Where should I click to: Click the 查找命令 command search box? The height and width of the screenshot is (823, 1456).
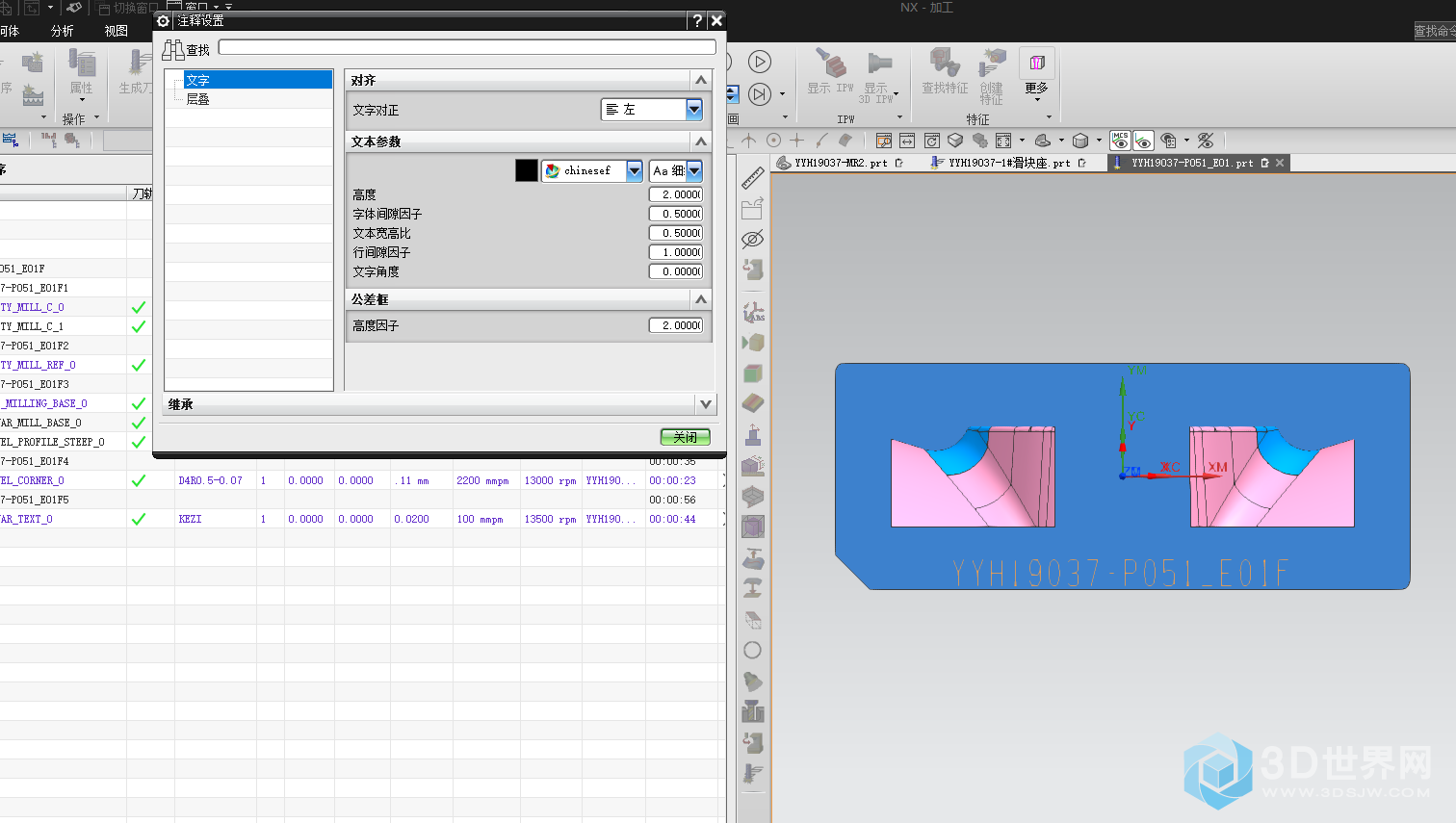[1435, 31]
